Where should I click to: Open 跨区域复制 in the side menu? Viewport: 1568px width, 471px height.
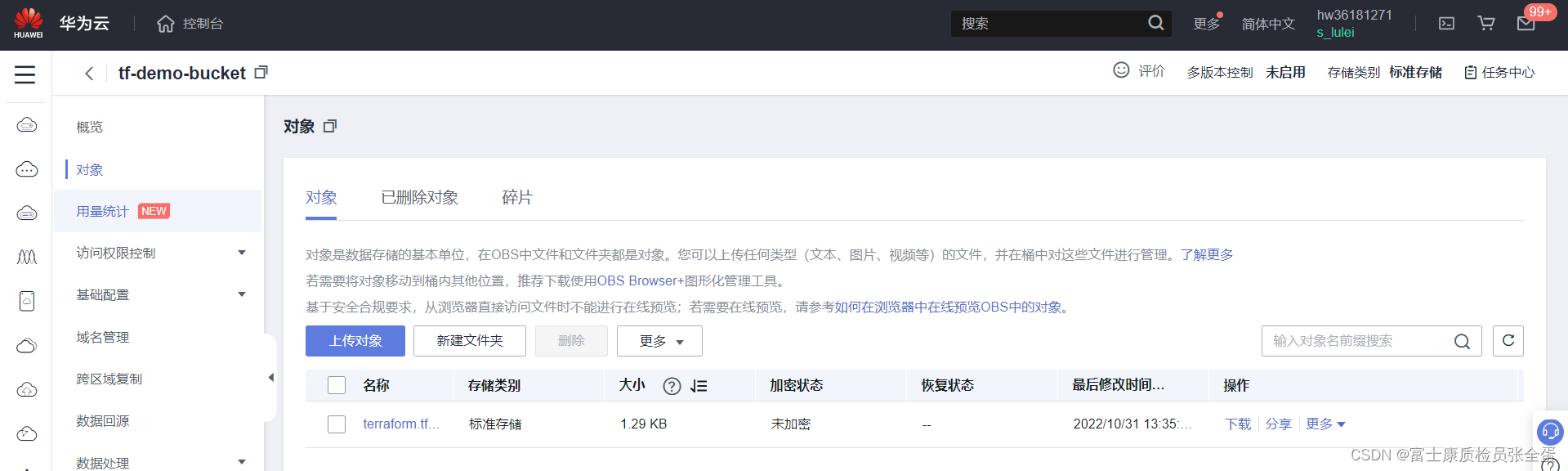[109, 379]
